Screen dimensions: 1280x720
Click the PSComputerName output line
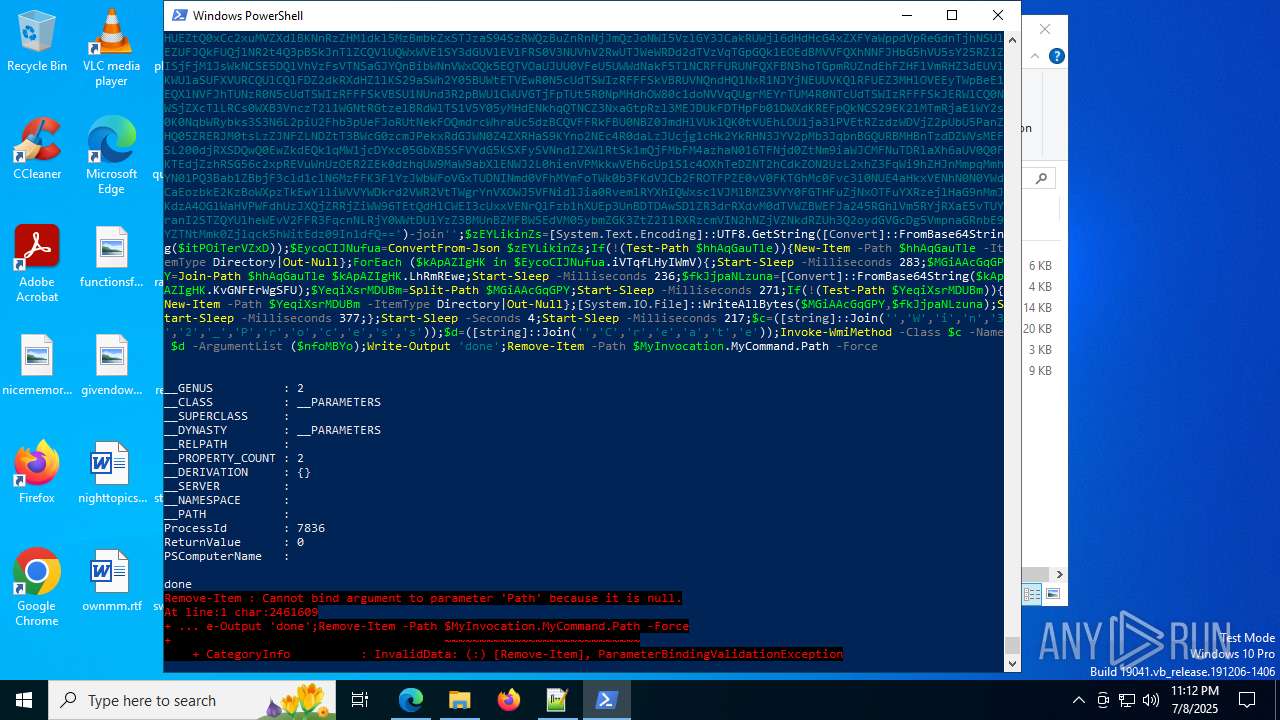tap(227, 556)
